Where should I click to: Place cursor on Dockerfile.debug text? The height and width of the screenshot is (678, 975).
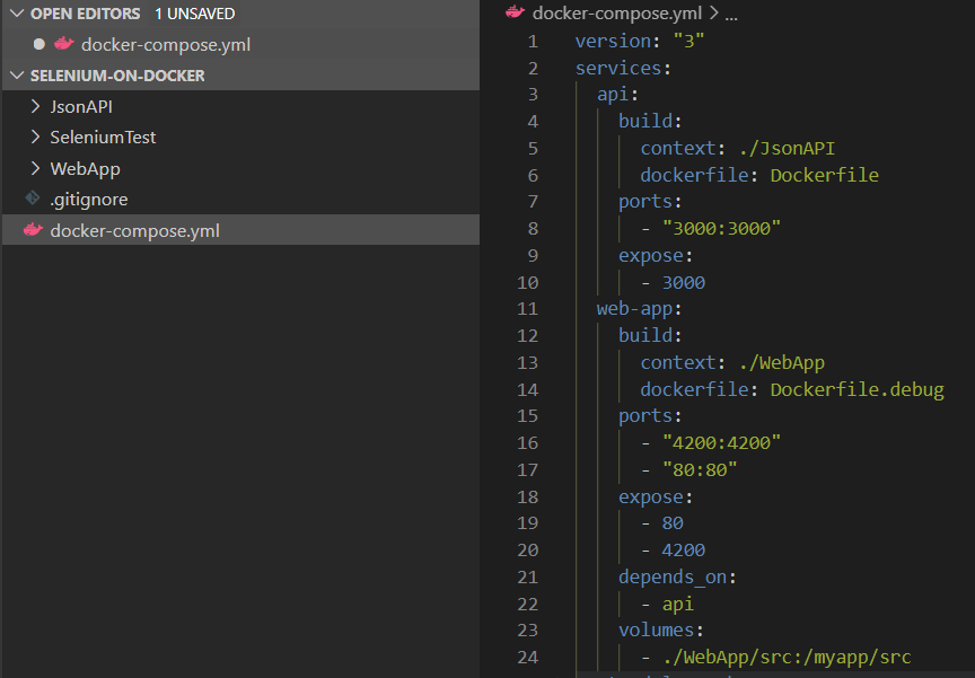(856, 389)
